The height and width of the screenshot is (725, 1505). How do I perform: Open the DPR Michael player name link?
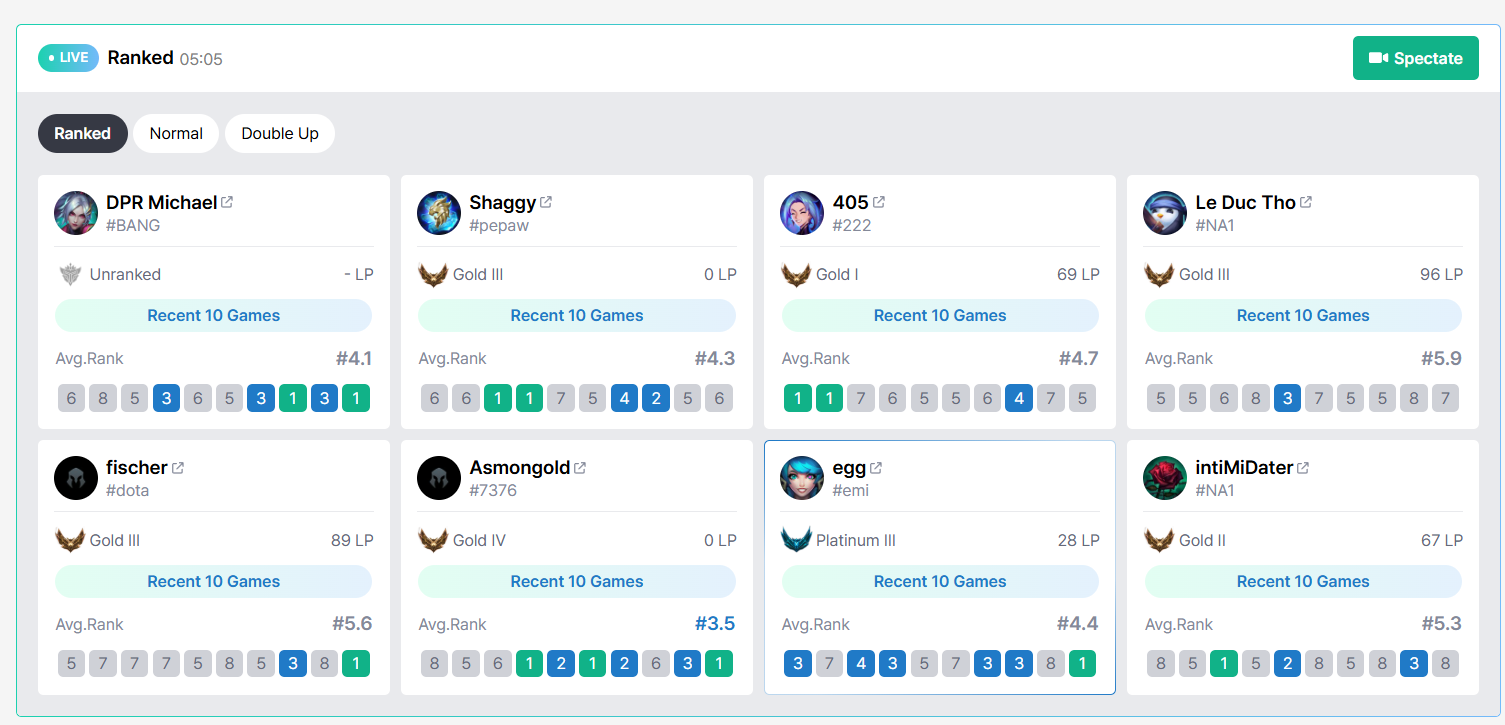pos(161,202)
